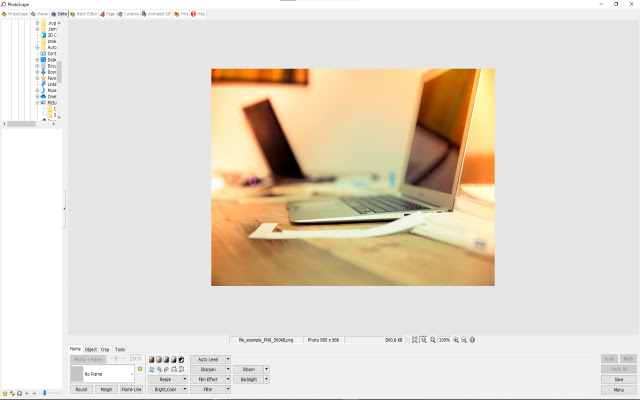Expand the Desktop folder in tree
Image resolution: width=640 pixels, height=400 pixels.
click(x=37, y=60)
